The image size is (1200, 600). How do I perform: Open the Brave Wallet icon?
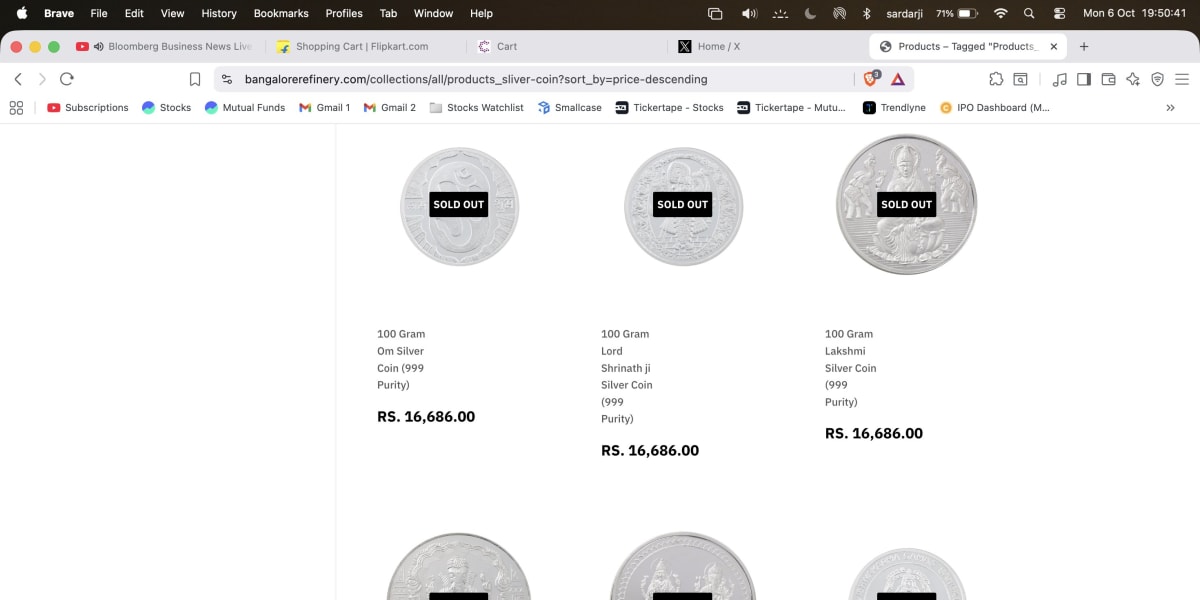[1108, 79]
